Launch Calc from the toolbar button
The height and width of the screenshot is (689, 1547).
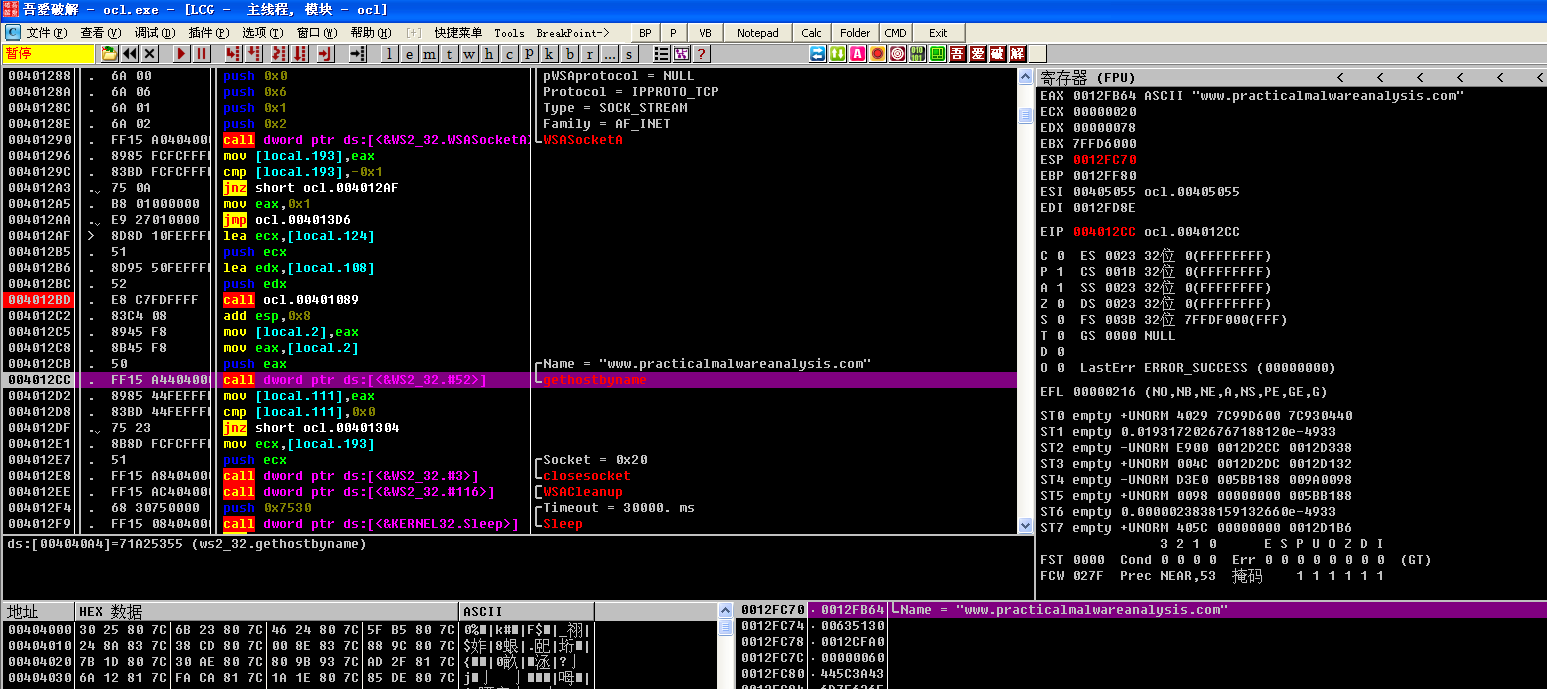[x=812, y=33]
